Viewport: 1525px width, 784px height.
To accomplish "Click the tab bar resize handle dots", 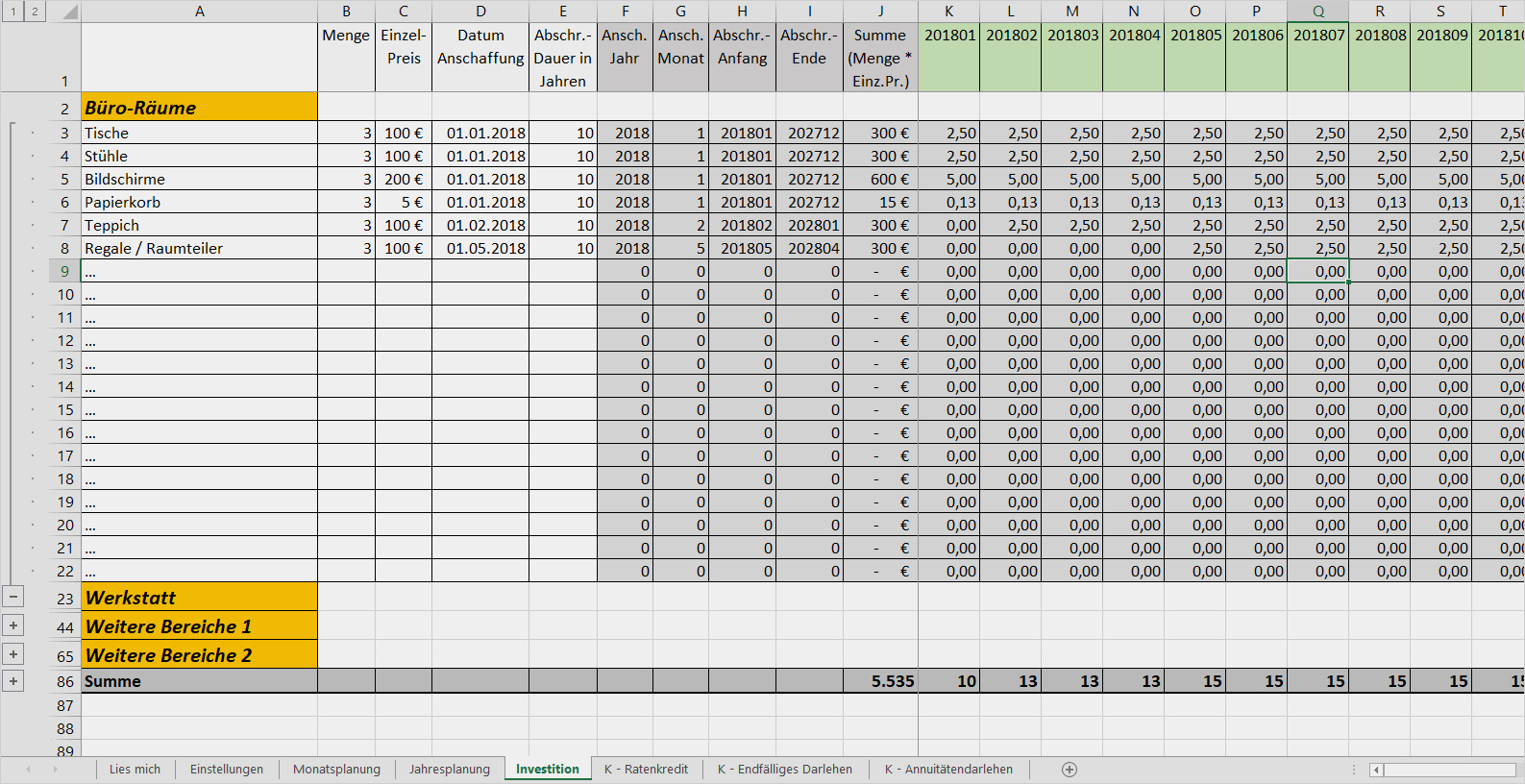I will pos(1354,770).
